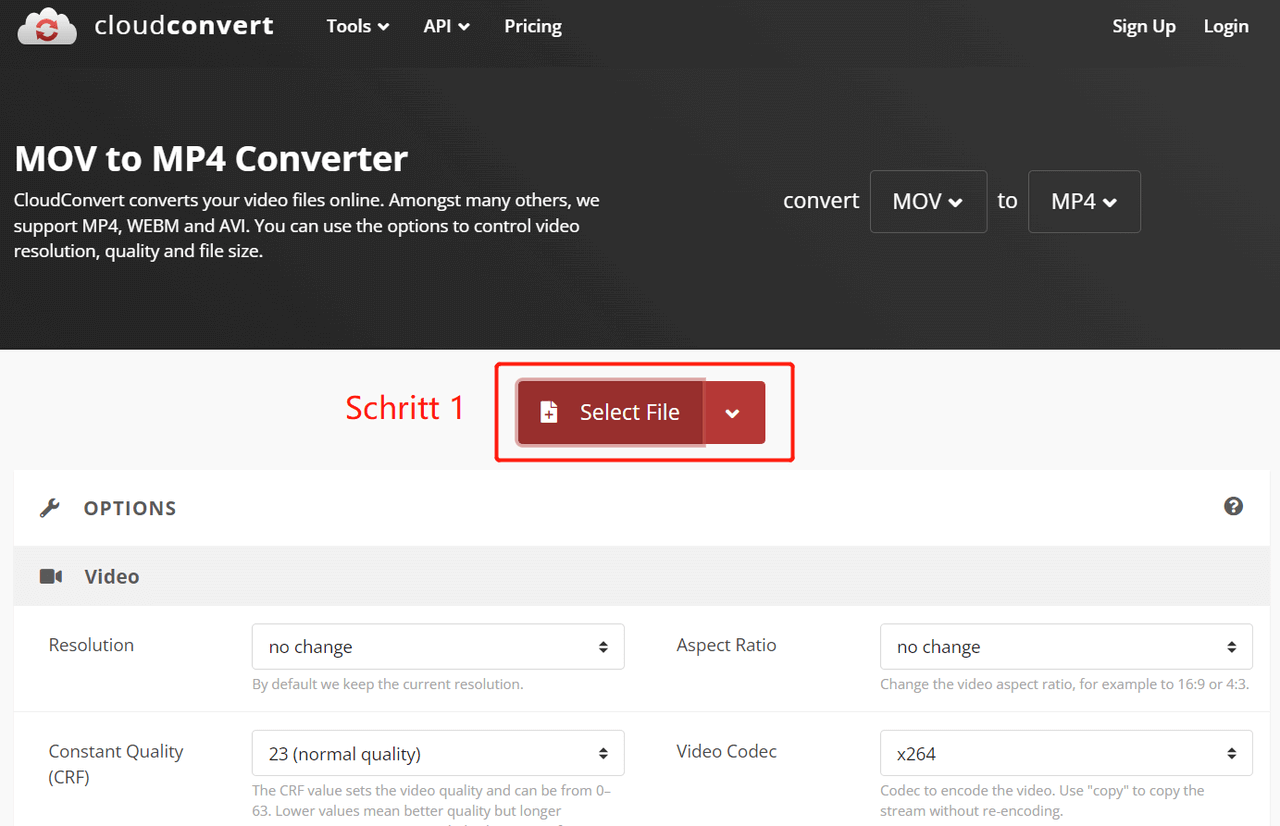Open the Constant Quality CRF dropdown
1280x826 pixels.
[x=438, y=753]
